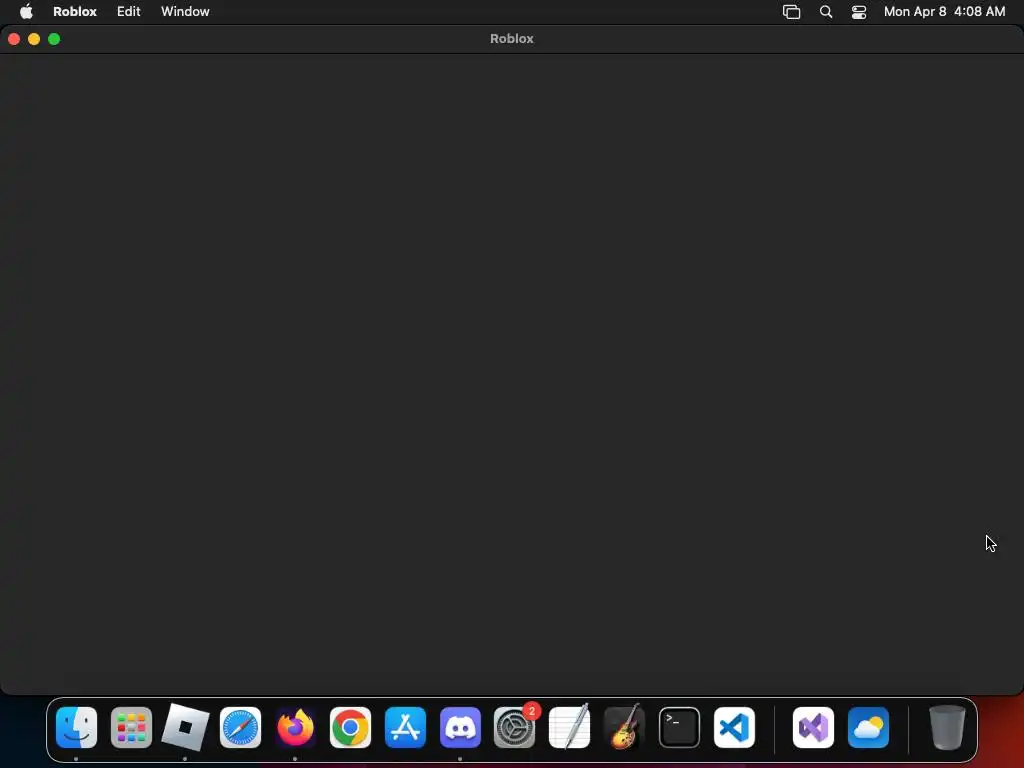The image size is (1024, 768).
Task: Launch Safari from the dock
Action: (240, 727)
